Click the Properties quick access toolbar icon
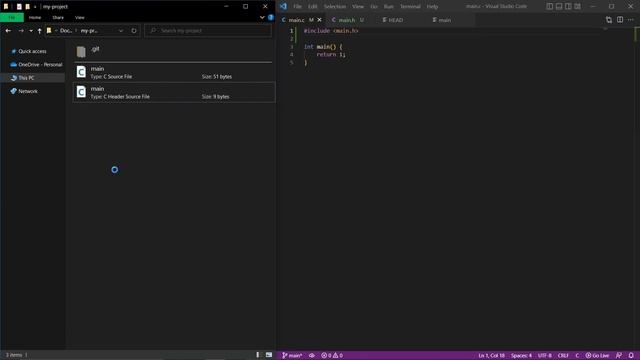This screenshot has width=640, height=360. (x=19, y=7)
